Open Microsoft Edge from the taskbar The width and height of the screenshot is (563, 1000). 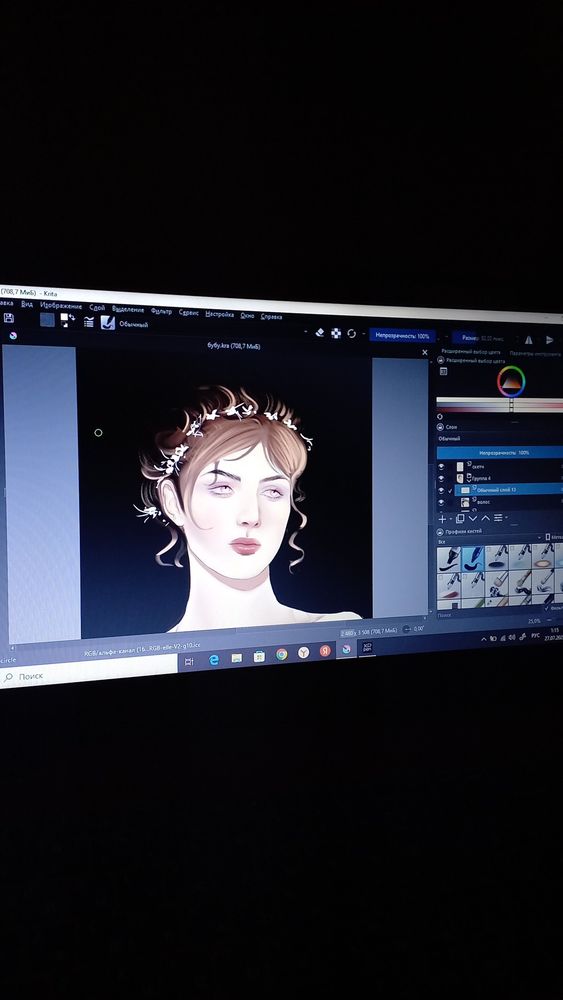click(214, 660)
